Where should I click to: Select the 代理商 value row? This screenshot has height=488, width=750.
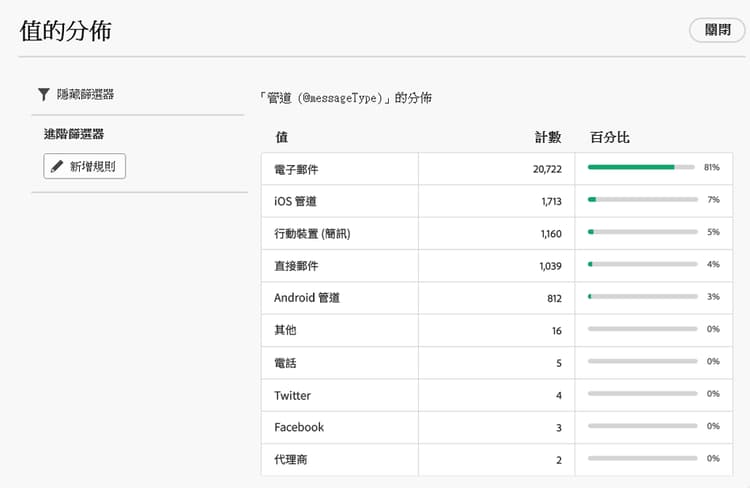coord(291,459)
